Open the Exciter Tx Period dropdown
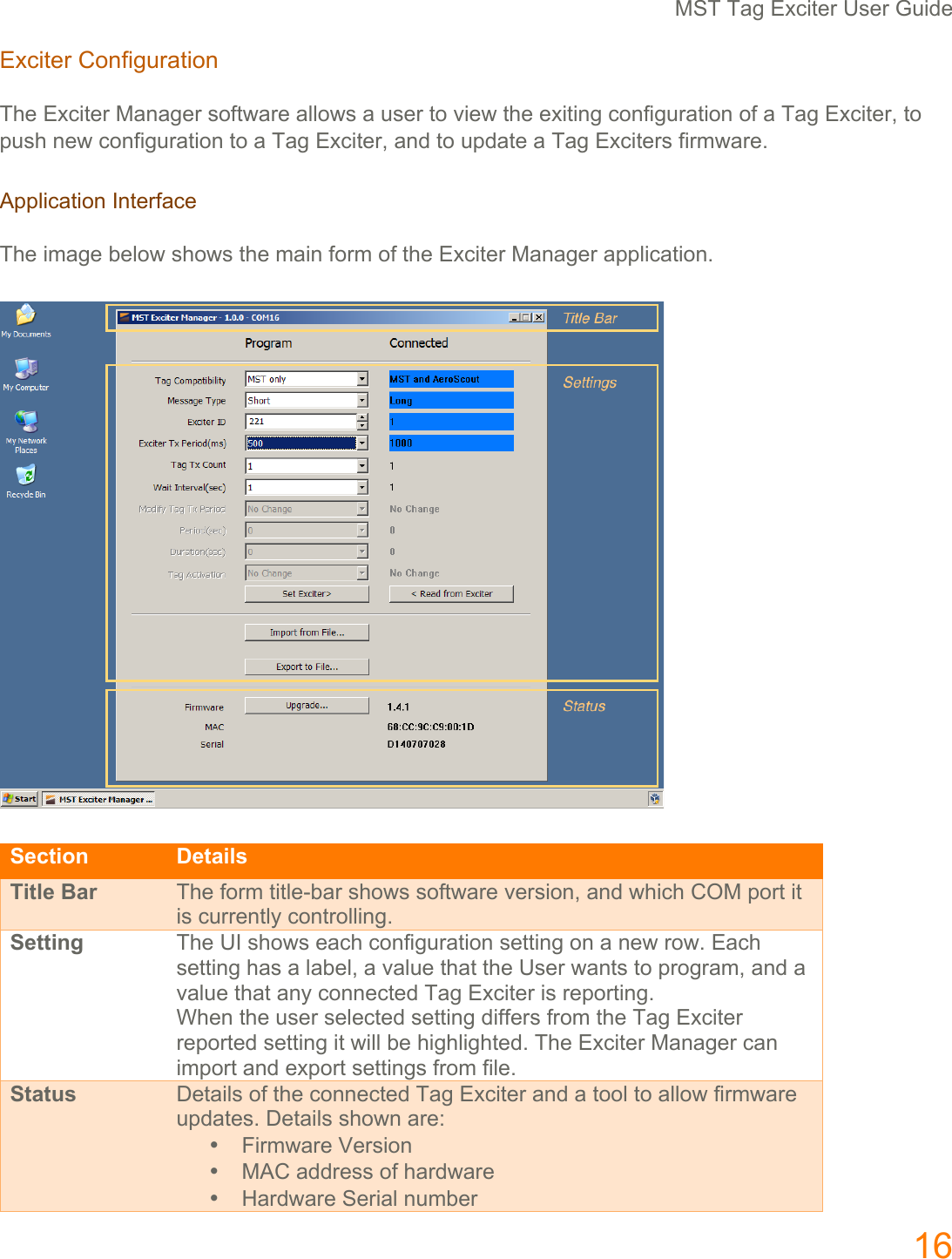 point(362,443)
